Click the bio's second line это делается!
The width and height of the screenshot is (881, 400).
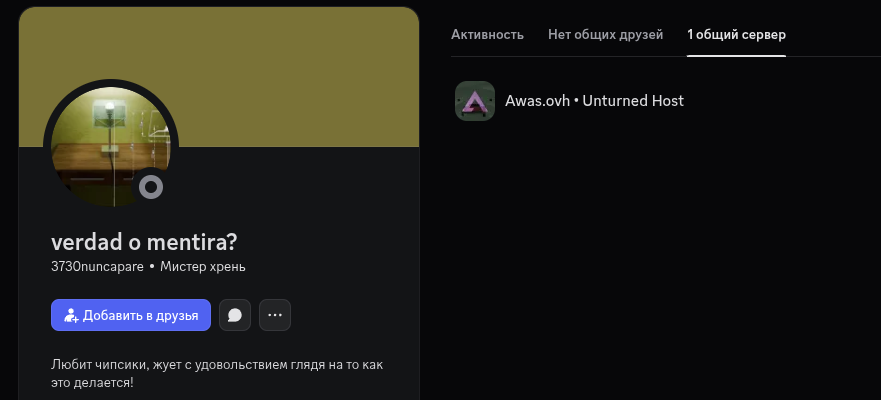coord(91,382)
